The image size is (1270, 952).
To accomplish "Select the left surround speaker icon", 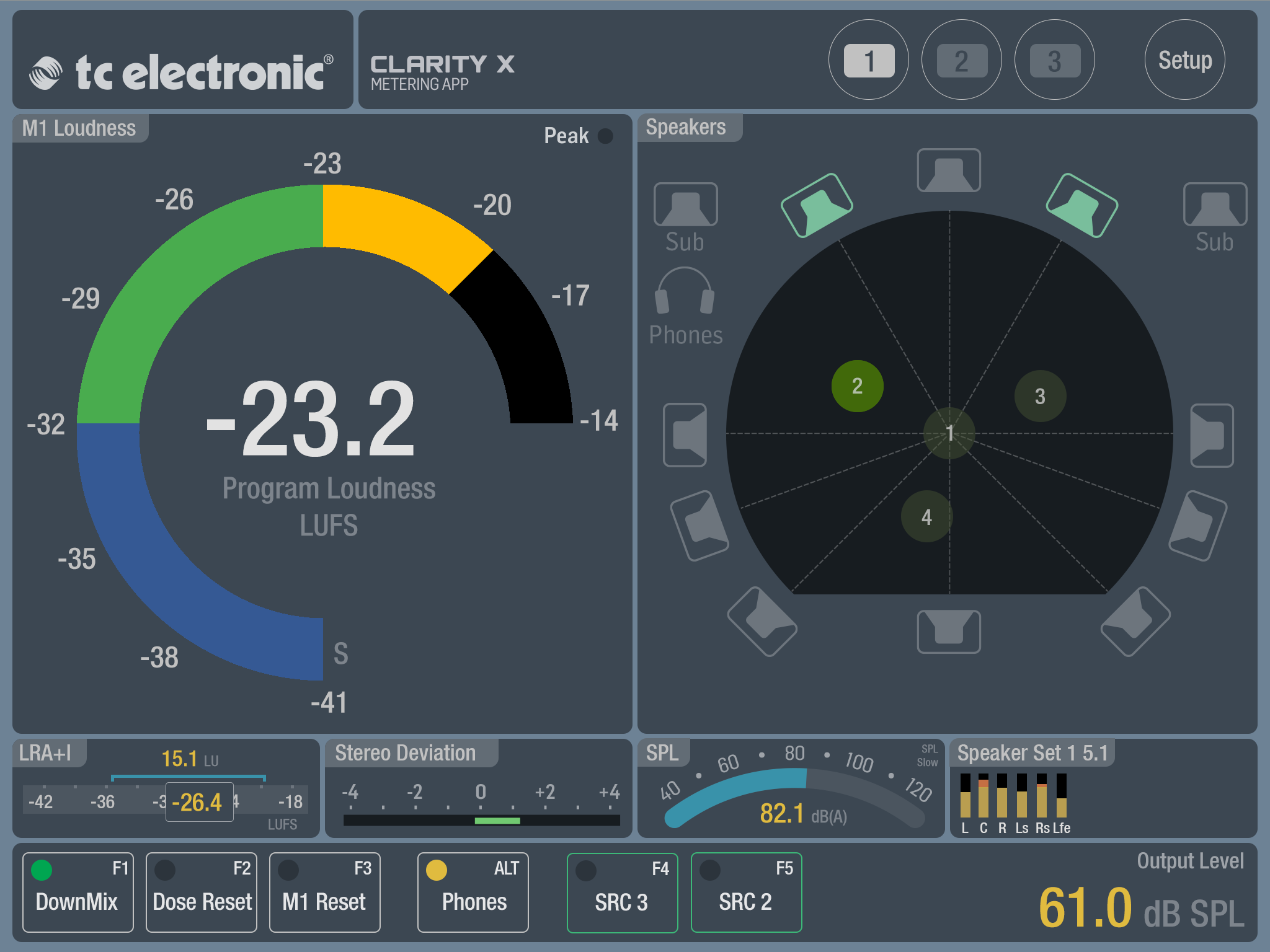I will pyautogui.click(x=700, y=526).
